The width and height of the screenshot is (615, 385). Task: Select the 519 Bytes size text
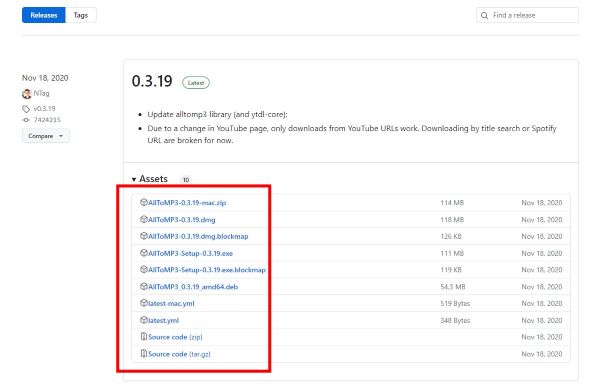tap(455, 303)
